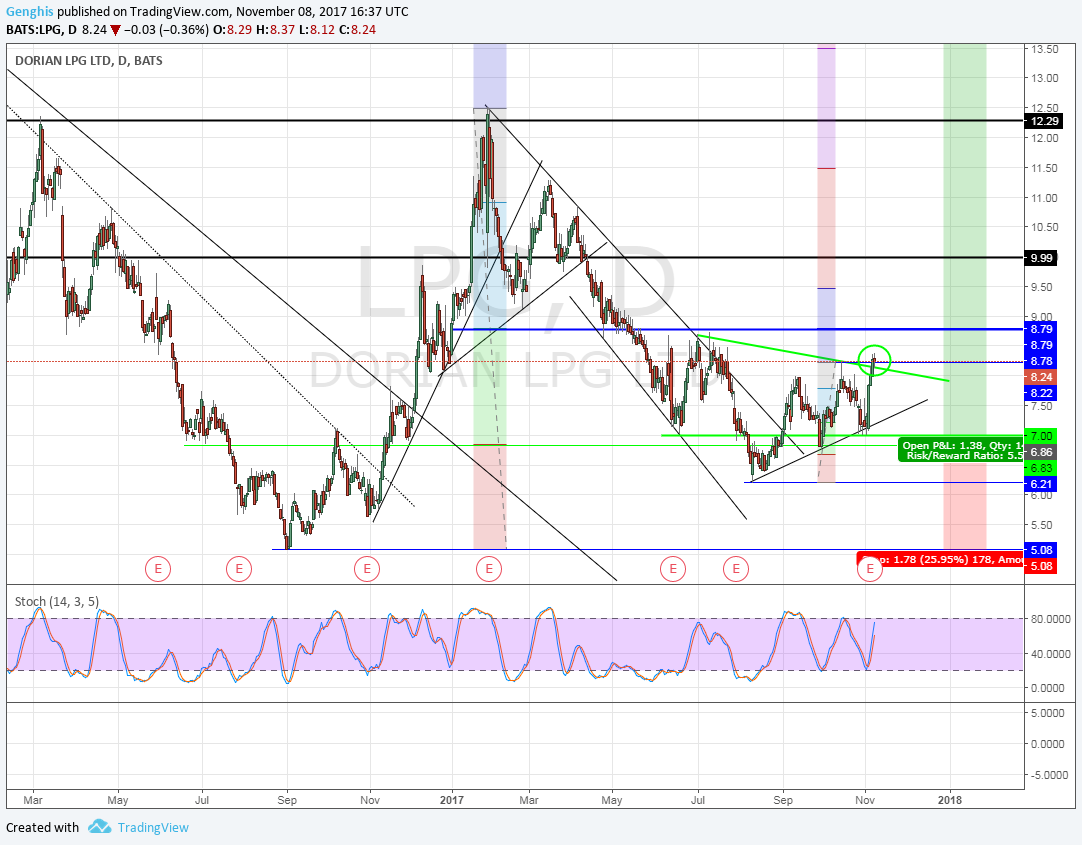Click the gray 6.86 price label
1082x845 pixels.
point(1040,452)
